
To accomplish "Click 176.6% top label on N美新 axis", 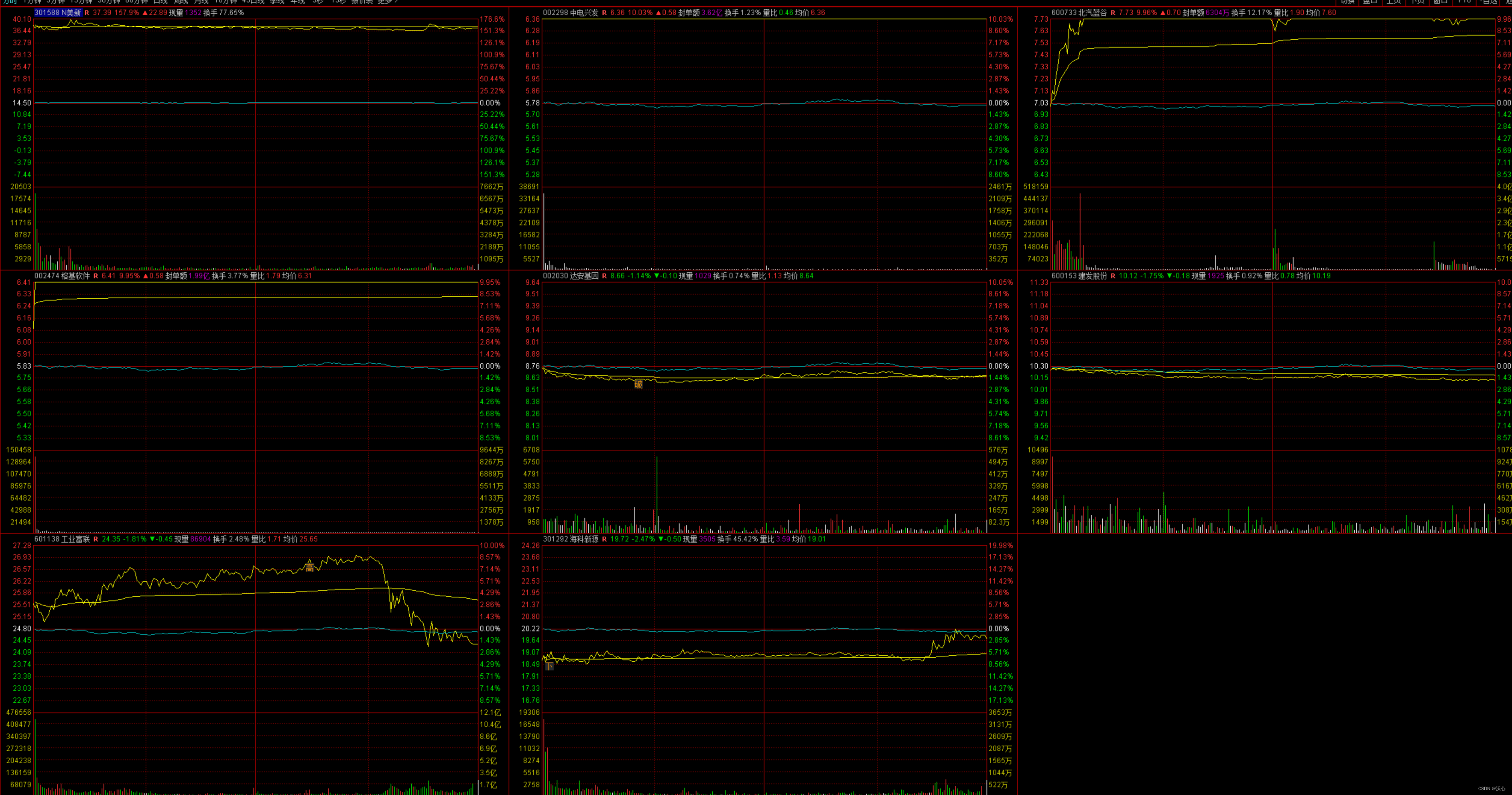I will [x=492, y=19].
